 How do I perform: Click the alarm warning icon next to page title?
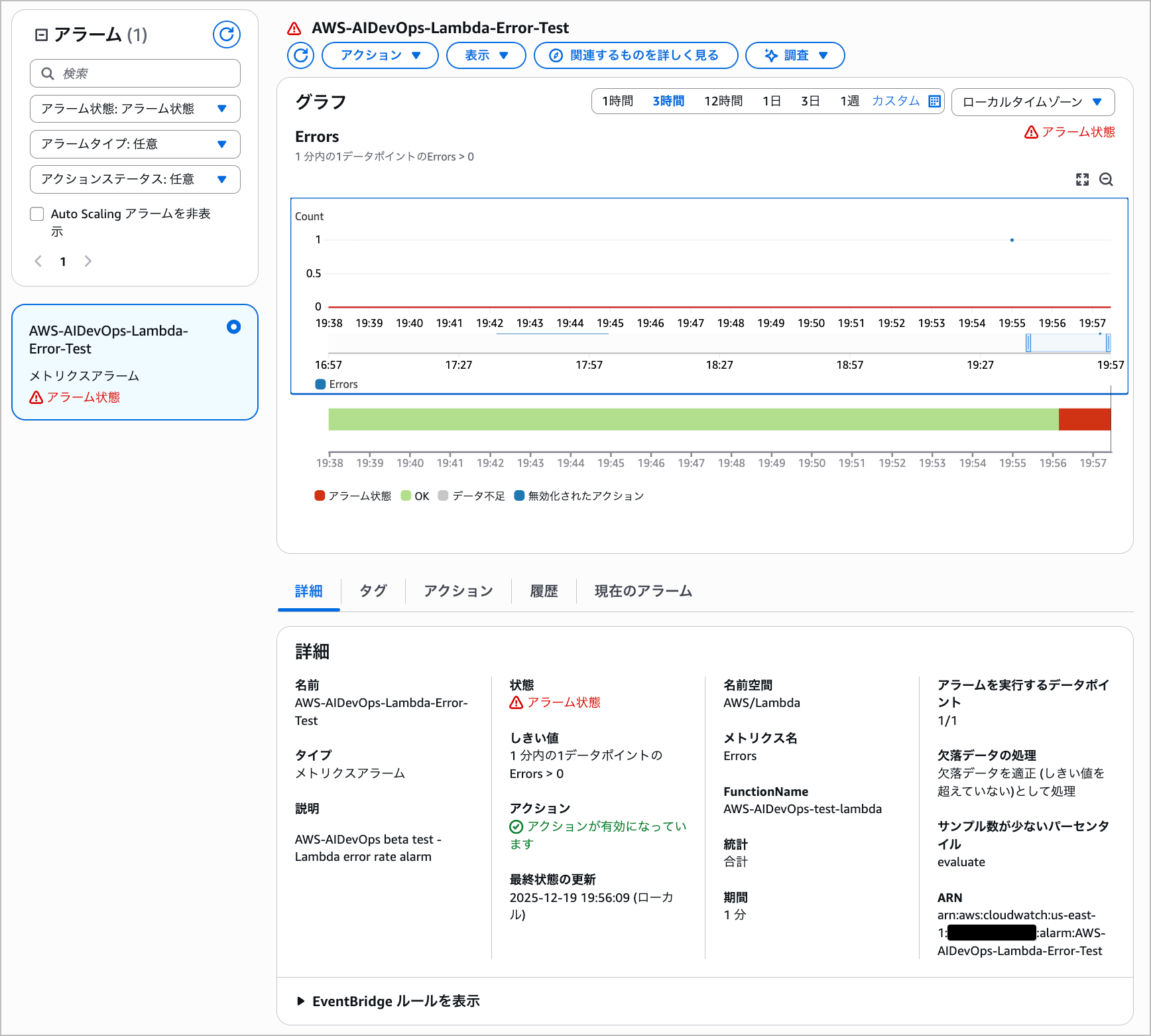pyautogui.click(x=294, y=28)
